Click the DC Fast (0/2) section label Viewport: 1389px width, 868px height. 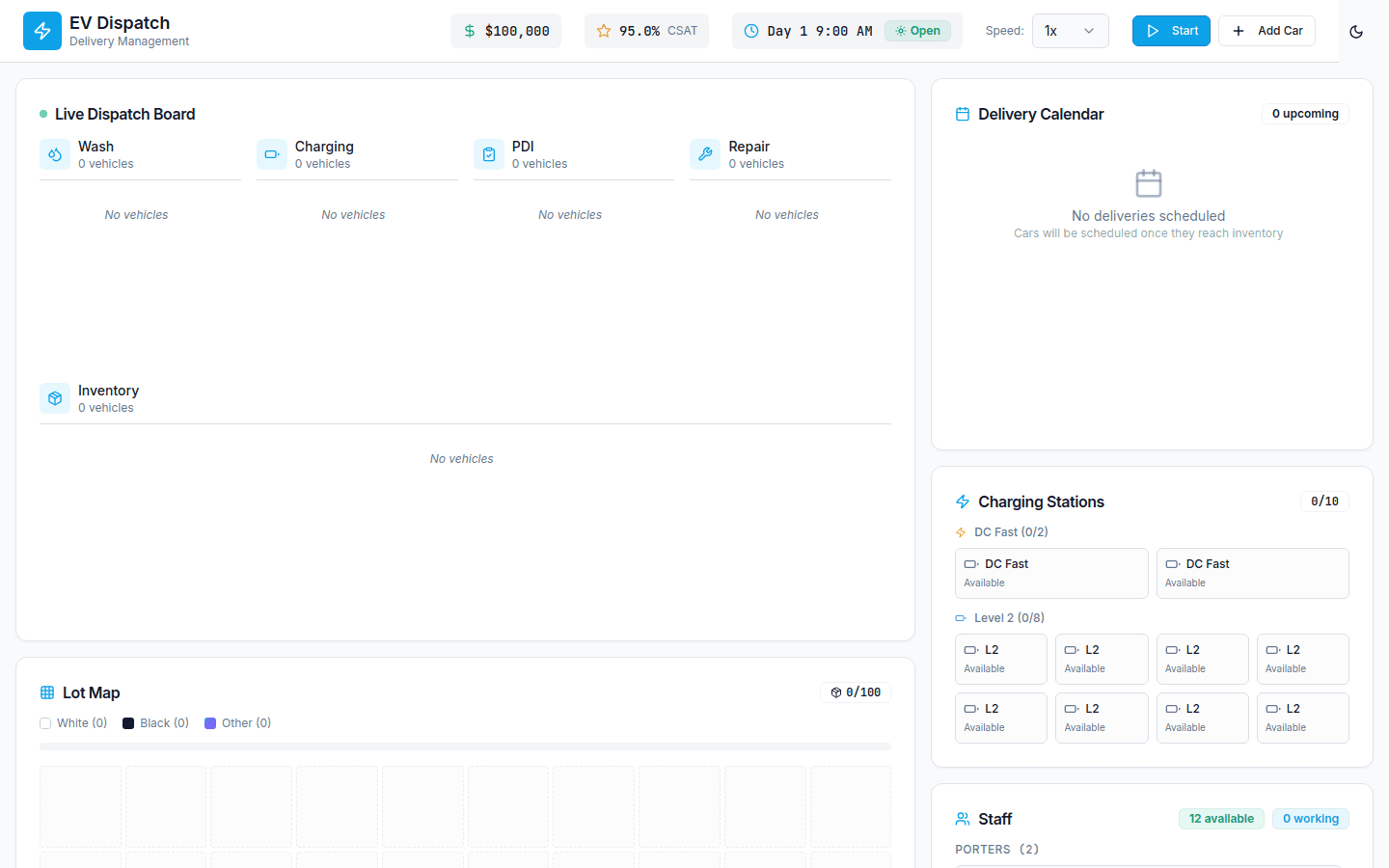coord(1011,532)
